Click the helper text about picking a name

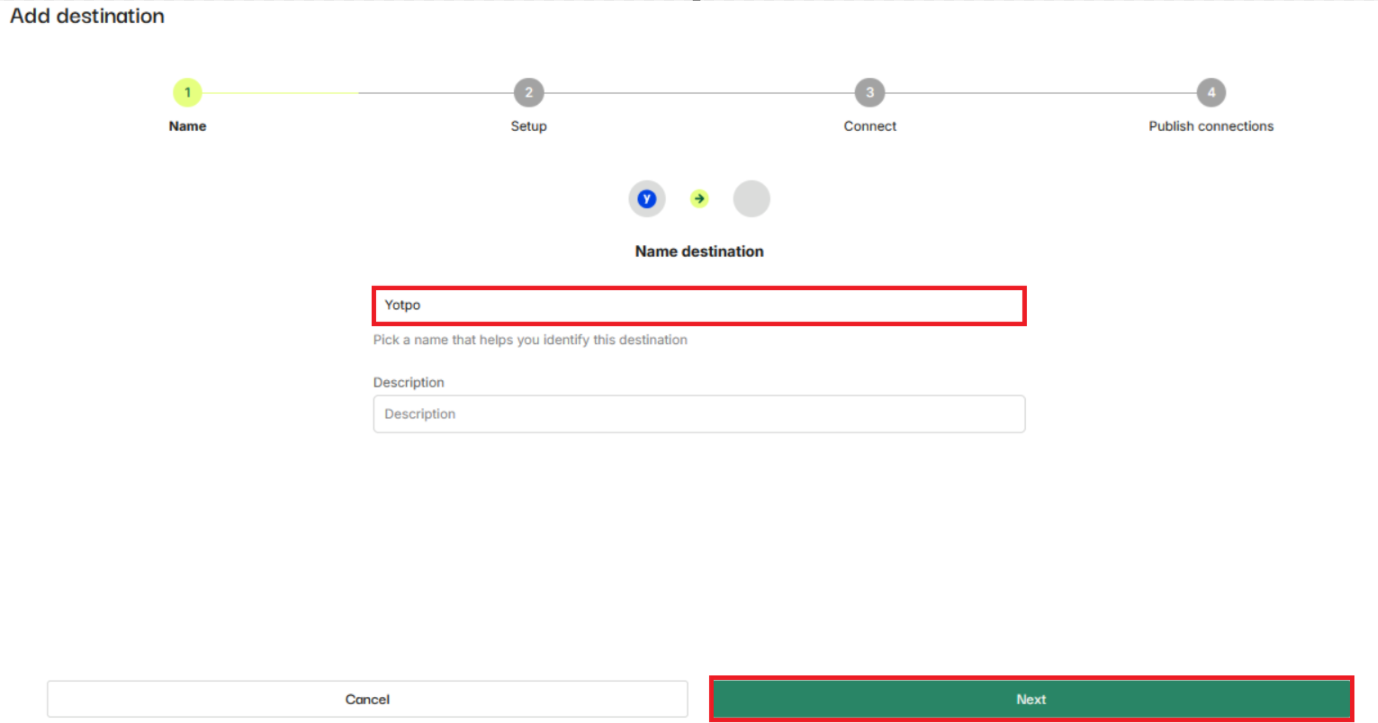click(x=530, y=340)
